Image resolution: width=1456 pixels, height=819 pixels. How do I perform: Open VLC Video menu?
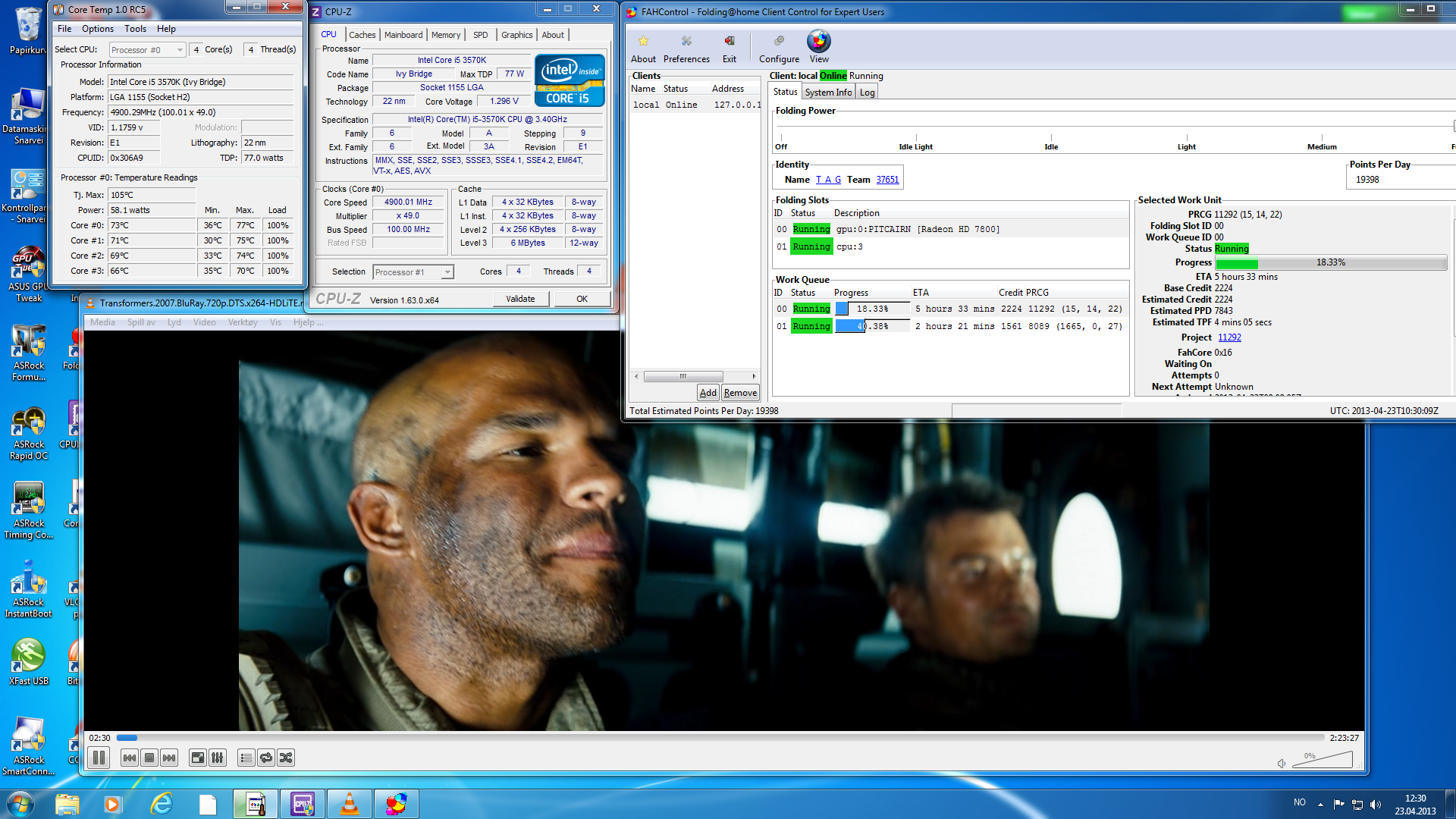pos(204,322)
